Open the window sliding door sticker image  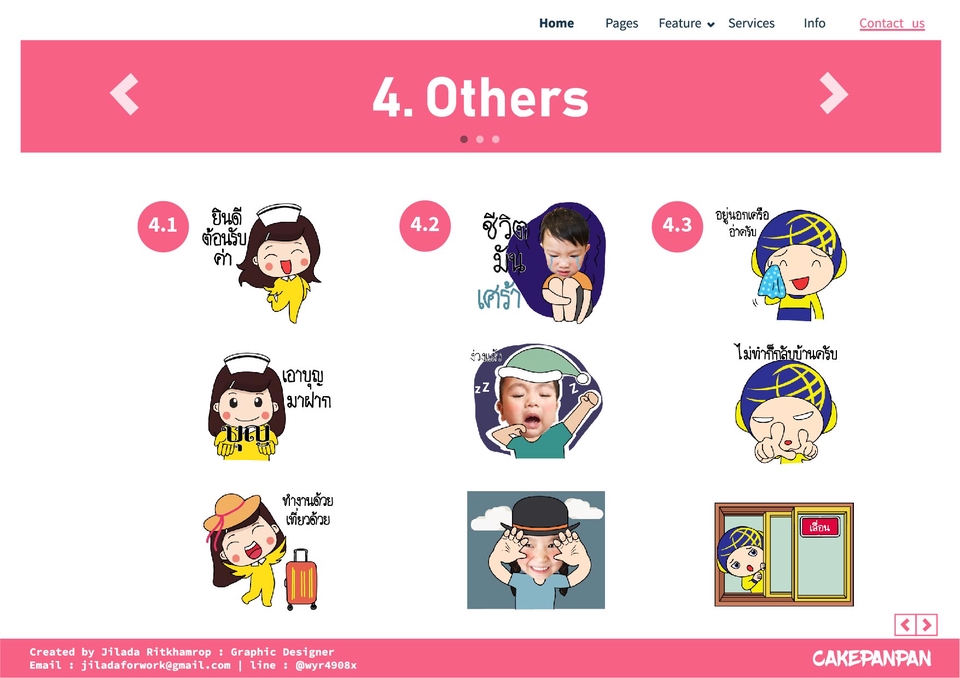coord(784,554)
